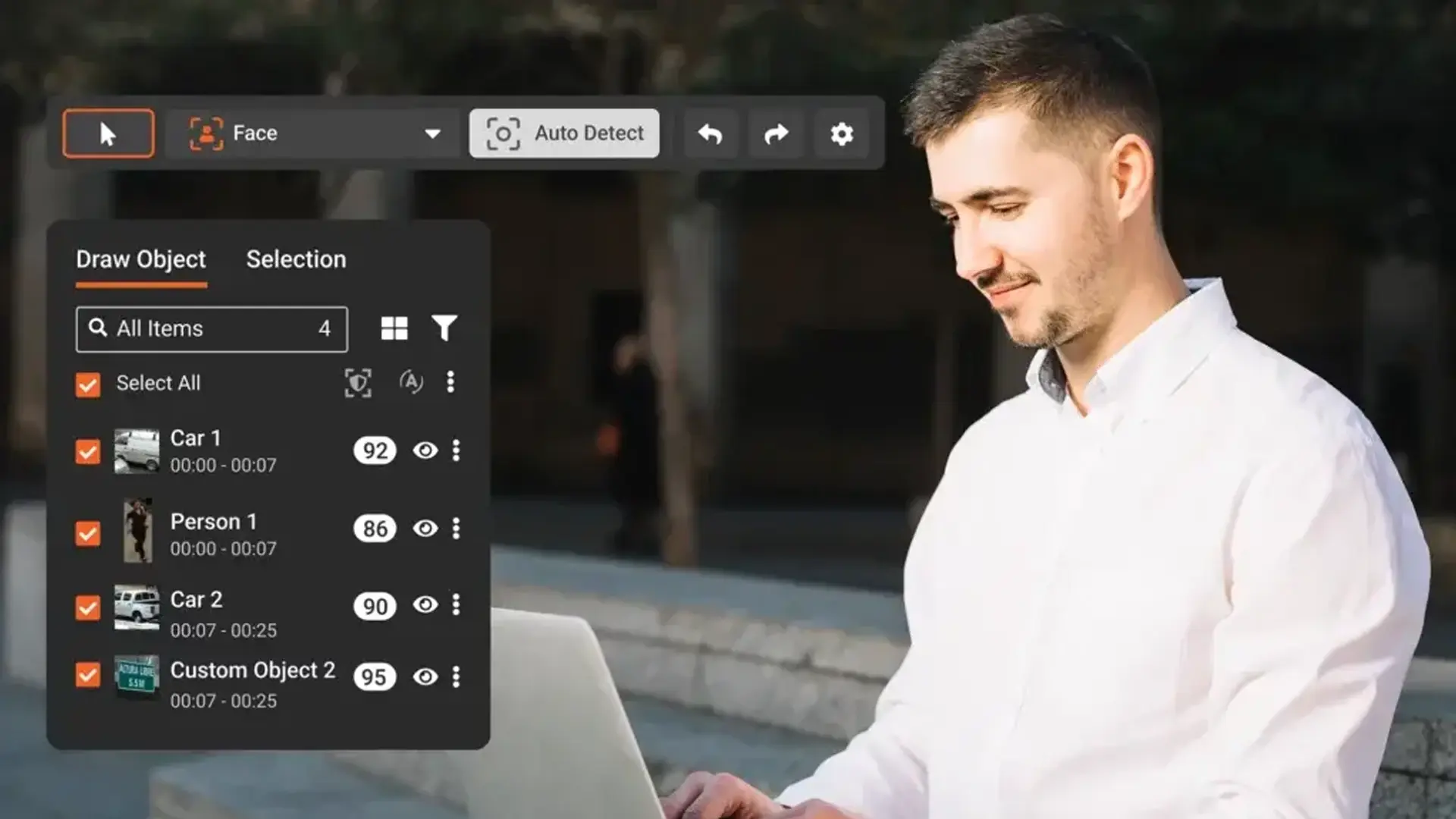
Task: Click the cursor/select tool icon
Action: [x=108, y=133]
